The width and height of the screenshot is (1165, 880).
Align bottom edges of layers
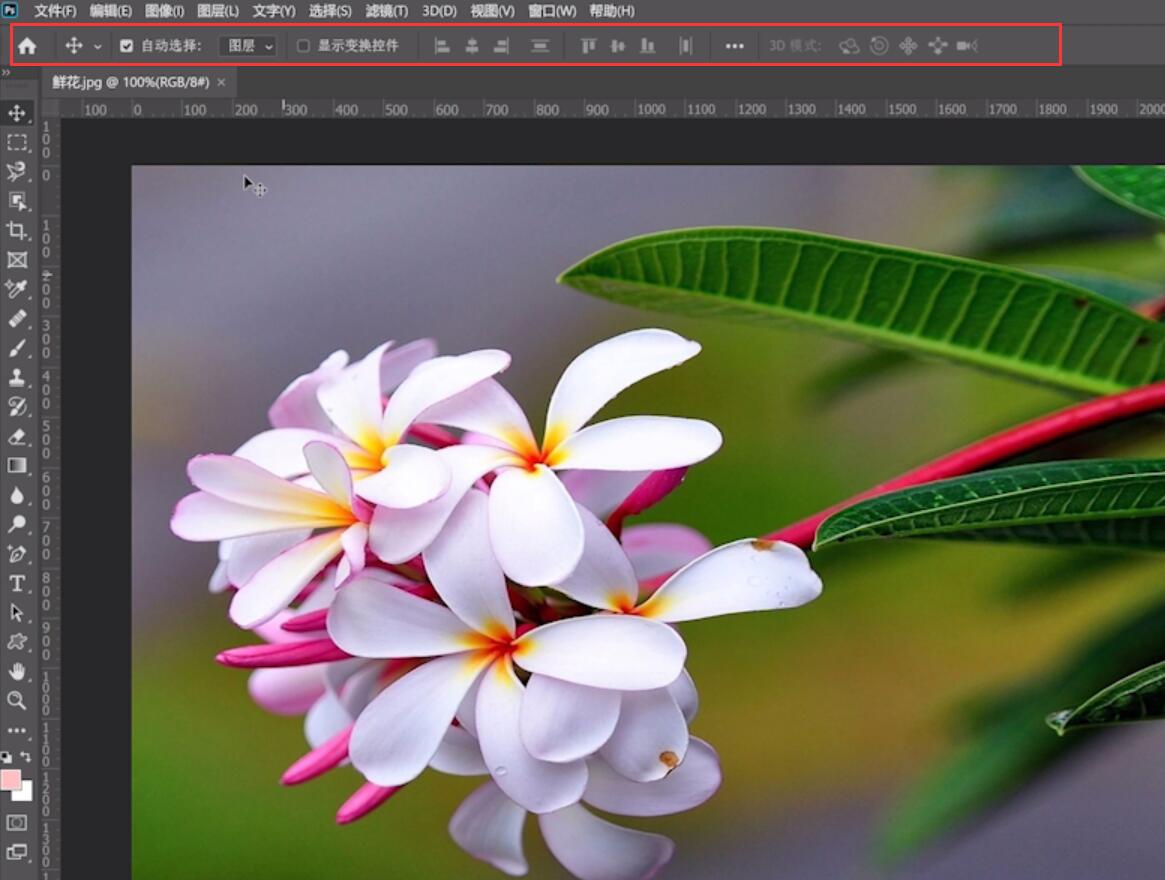(x=648, y=46)
